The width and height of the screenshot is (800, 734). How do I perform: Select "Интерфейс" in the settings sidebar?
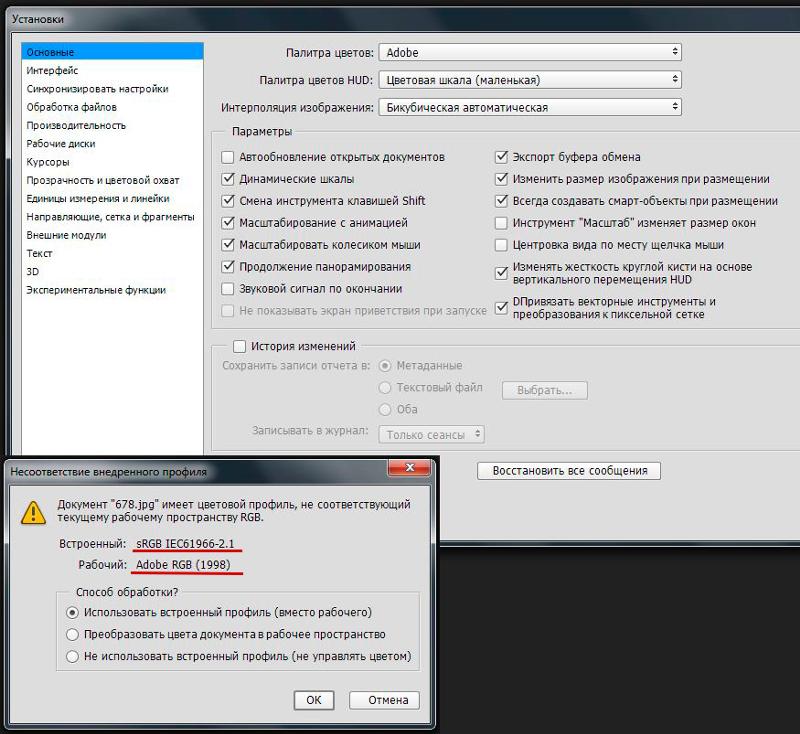pos(52,70)
